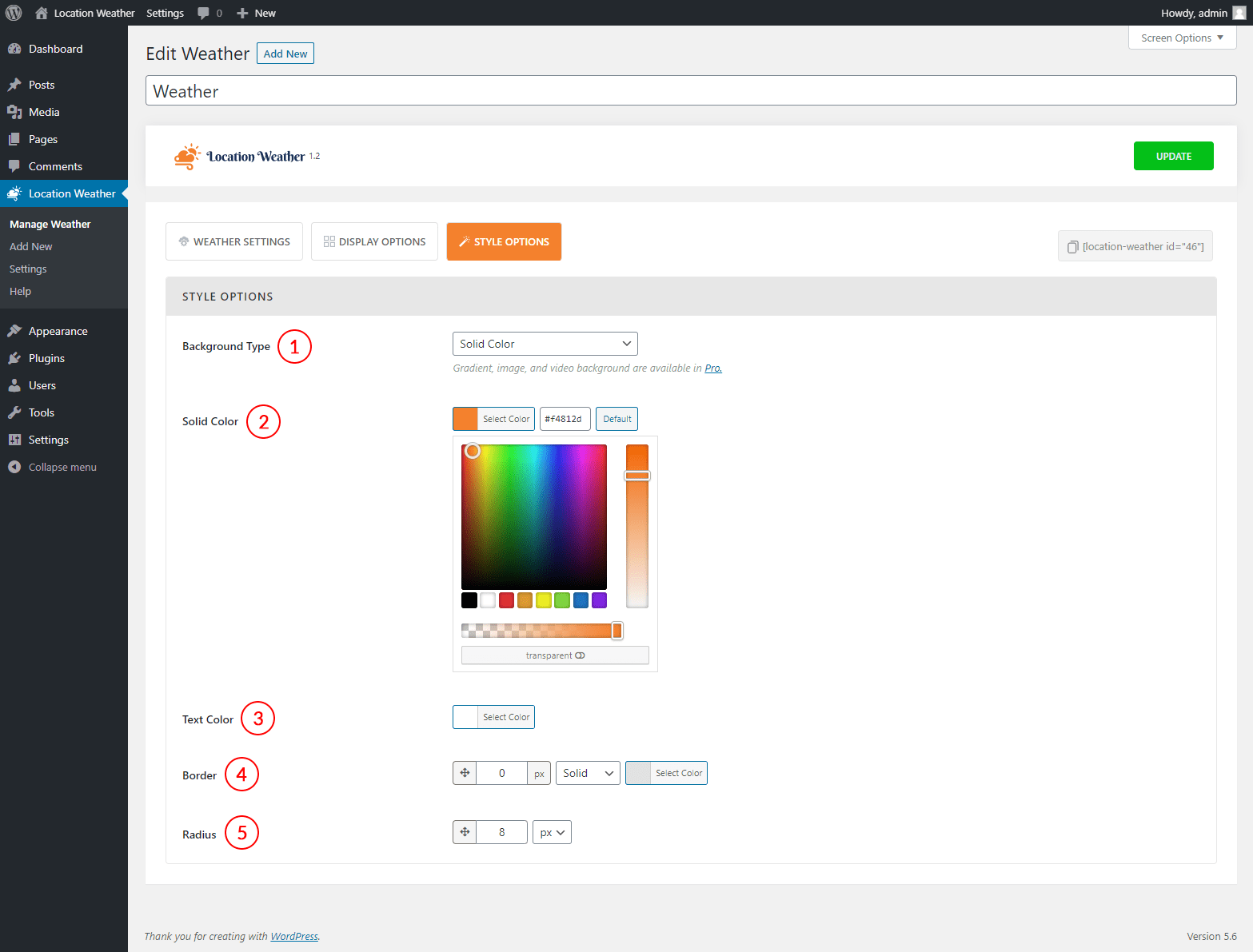Follow the Pro link under Background Type
The height and width of the screenshot is (952, 1253).
click(x=712, y=368)
